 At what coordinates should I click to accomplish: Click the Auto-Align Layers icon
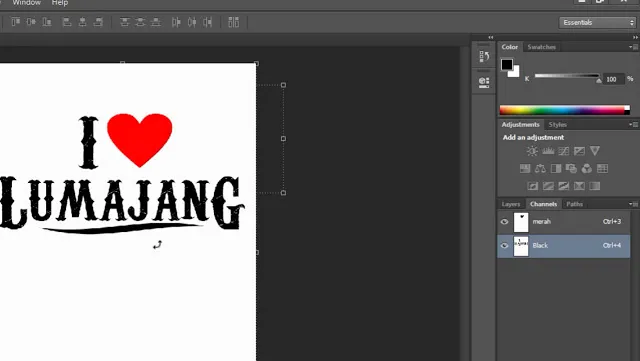pyautogui.click(x=233, y=22)
